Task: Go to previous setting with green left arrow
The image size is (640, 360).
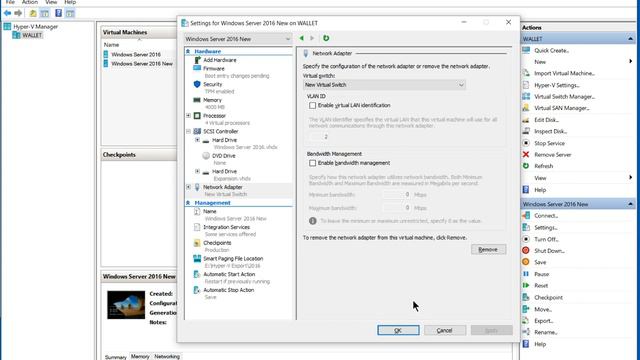Action: click(x=302, y=38)
